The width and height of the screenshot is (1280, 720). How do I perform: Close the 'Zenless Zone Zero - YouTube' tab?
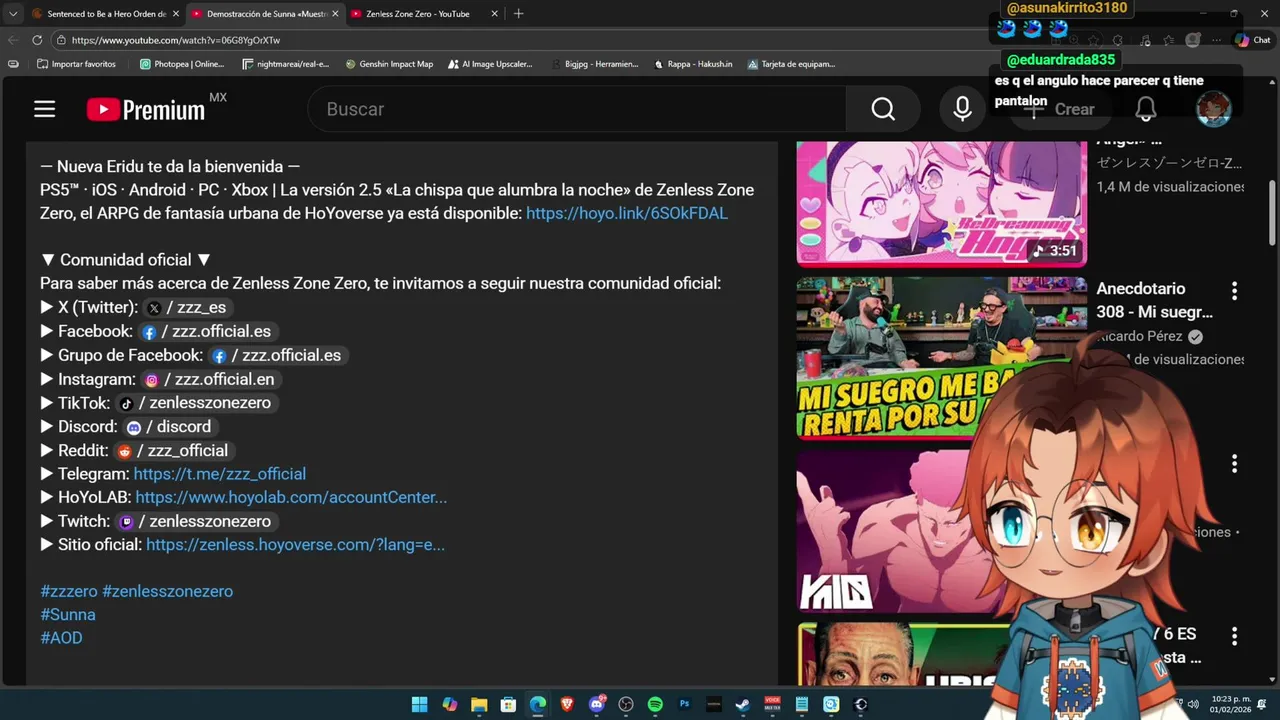[494, 14]
